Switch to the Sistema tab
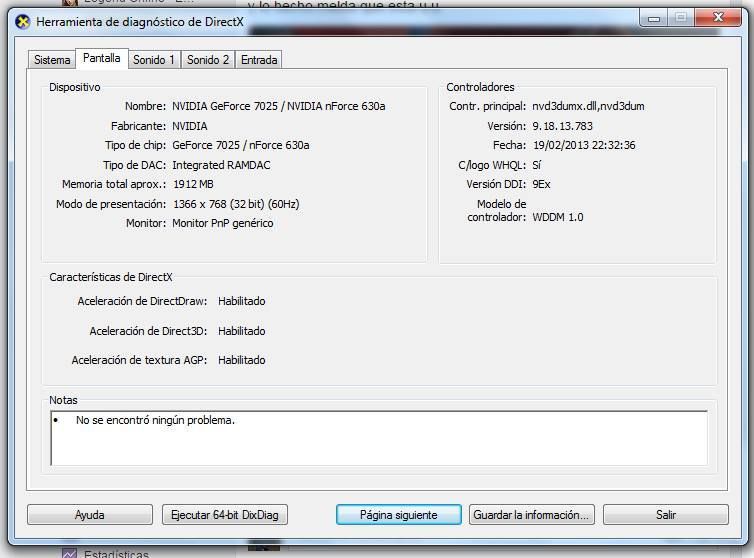The width and height of the screenshot is (754, 558). (52, 60)
